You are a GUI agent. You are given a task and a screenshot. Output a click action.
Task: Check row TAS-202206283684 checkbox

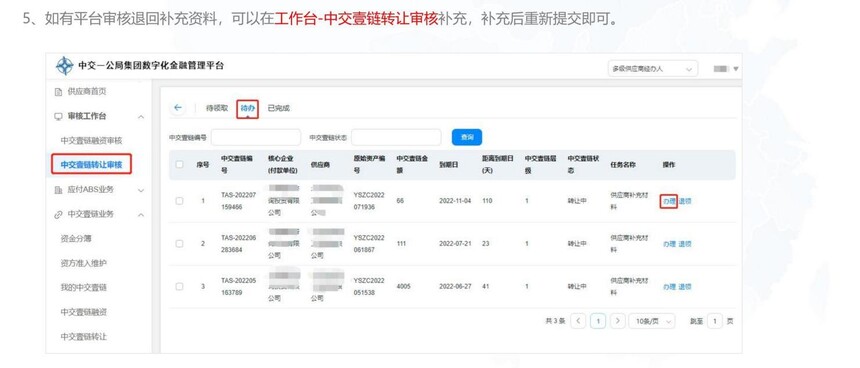click(179, 244)
